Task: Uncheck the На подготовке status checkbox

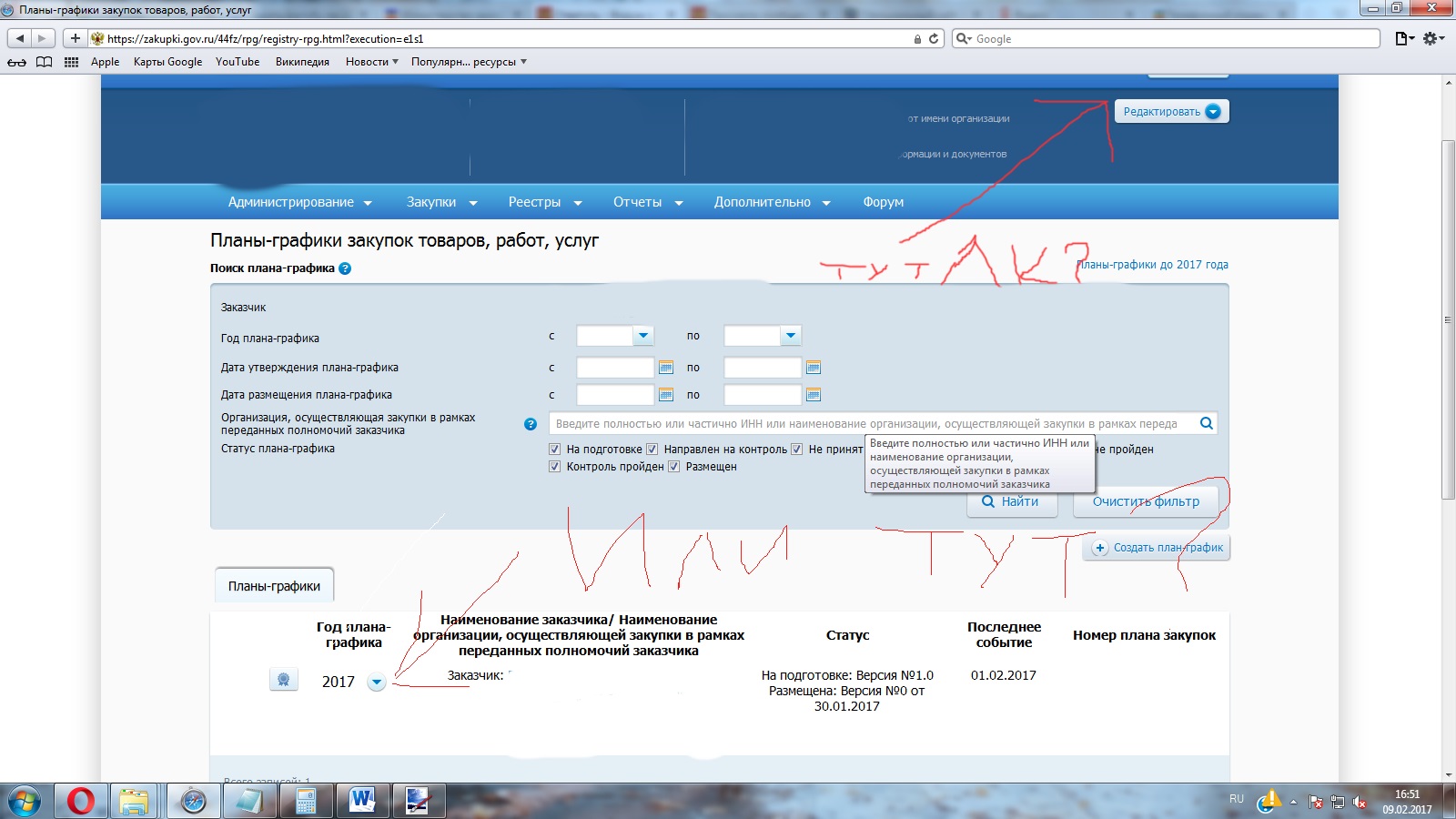Action: pos(554,450)
